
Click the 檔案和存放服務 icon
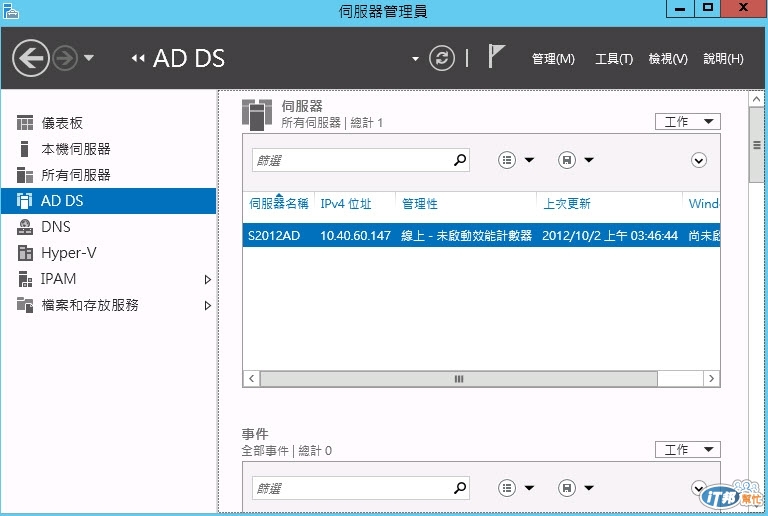[x=25, y=305]
